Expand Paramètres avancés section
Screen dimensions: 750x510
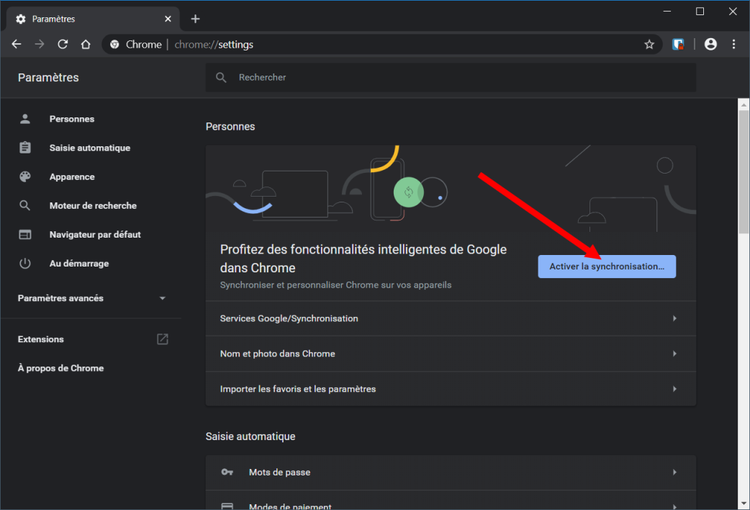[x=92, y=298]
